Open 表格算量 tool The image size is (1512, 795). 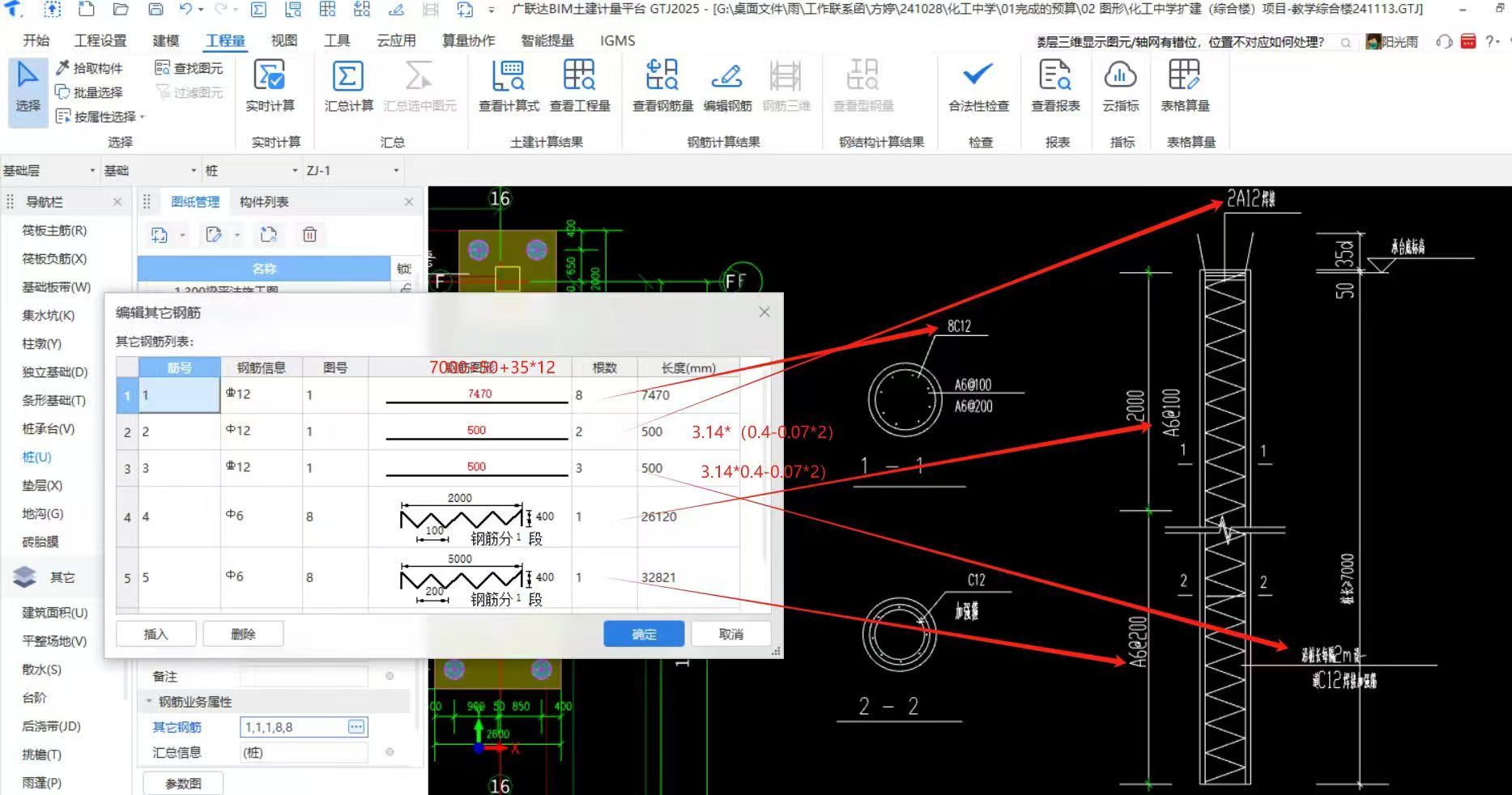(1185, 86)
